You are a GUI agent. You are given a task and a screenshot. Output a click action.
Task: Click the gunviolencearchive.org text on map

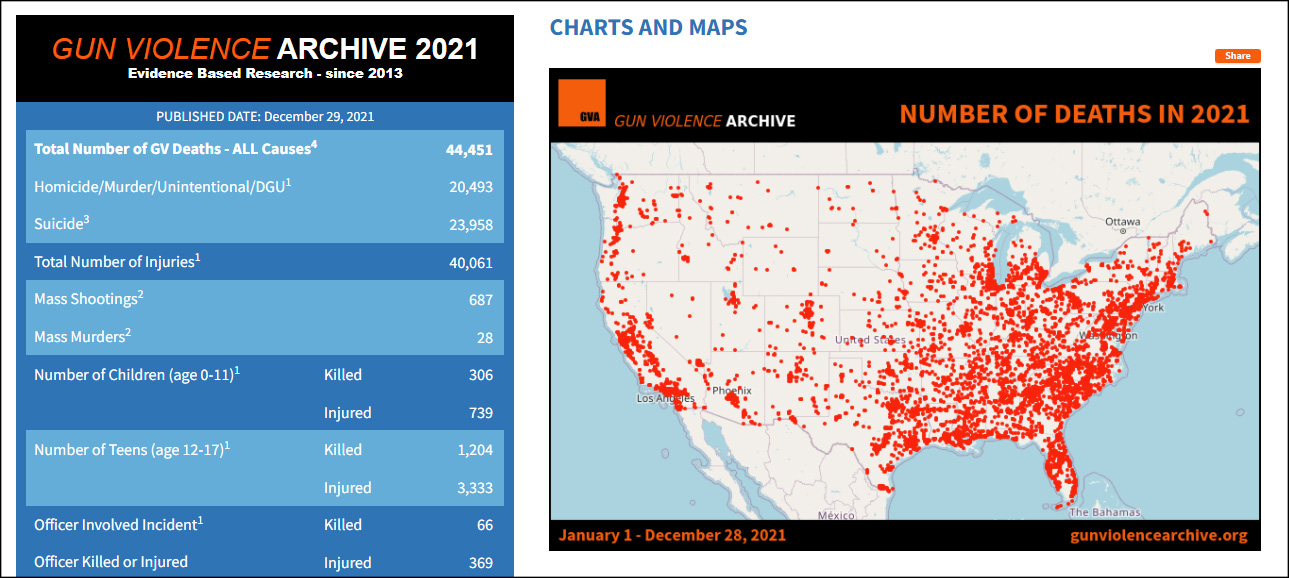[x=1159, y=535]
